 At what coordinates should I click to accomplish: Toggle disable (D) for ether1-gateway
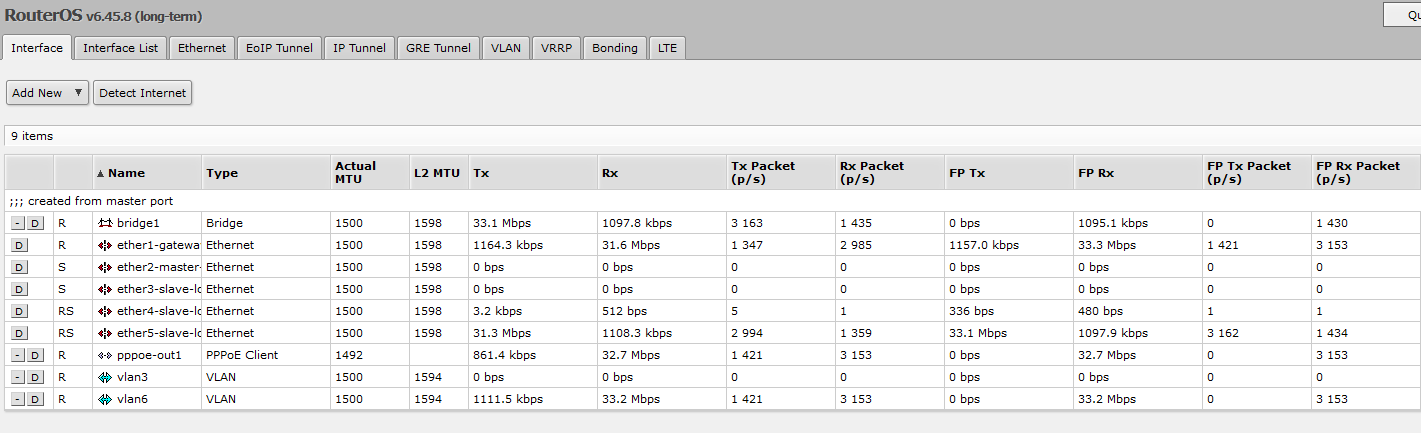(x=20, y=245)
